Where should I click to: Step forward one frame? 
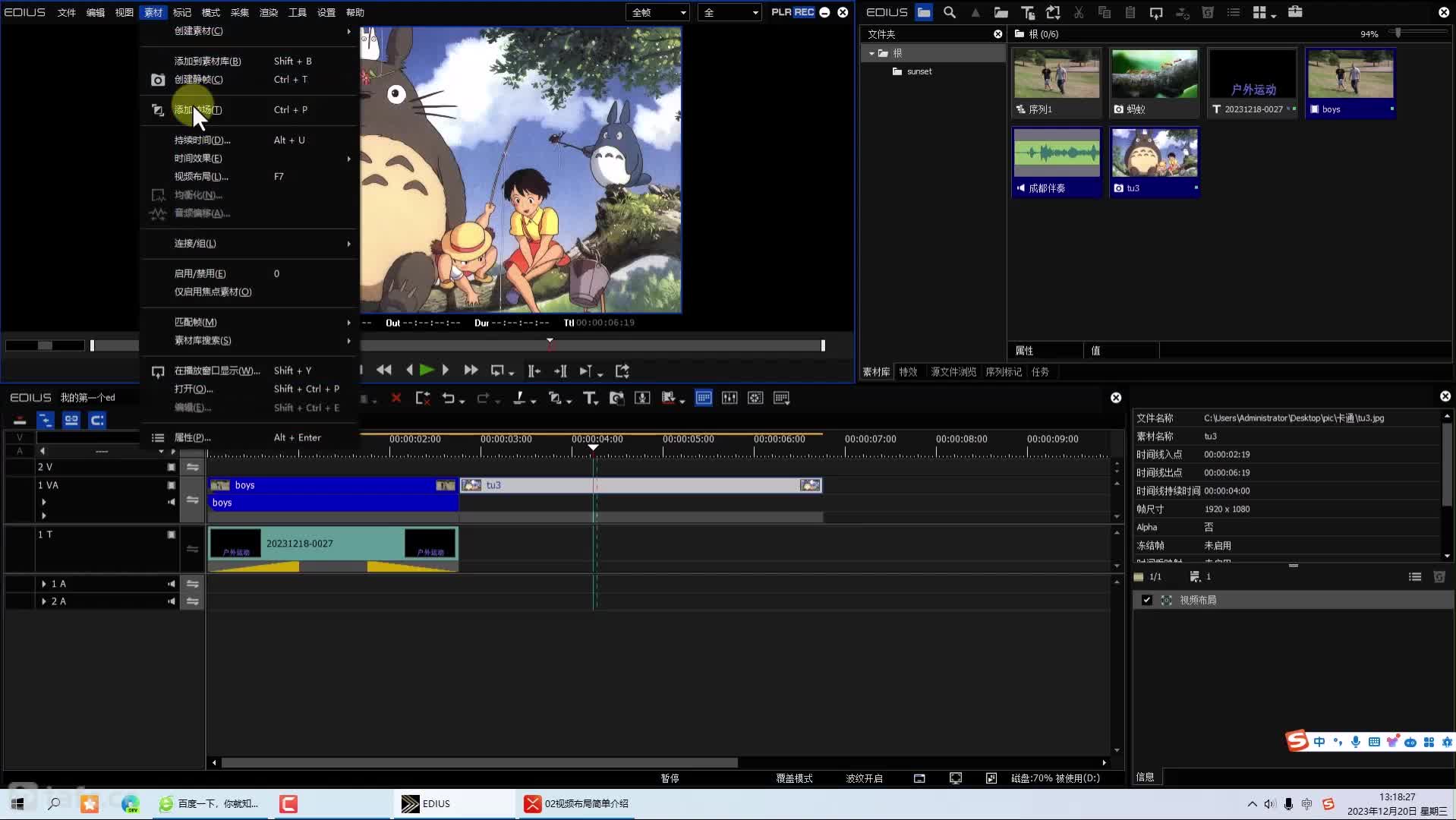[x=446, y=371]
